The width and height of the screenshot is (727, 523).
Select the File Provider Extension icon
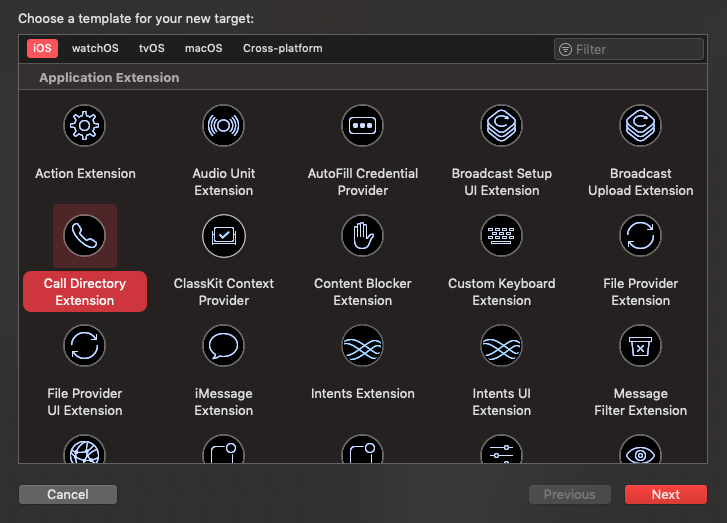[x=640, y=236]
